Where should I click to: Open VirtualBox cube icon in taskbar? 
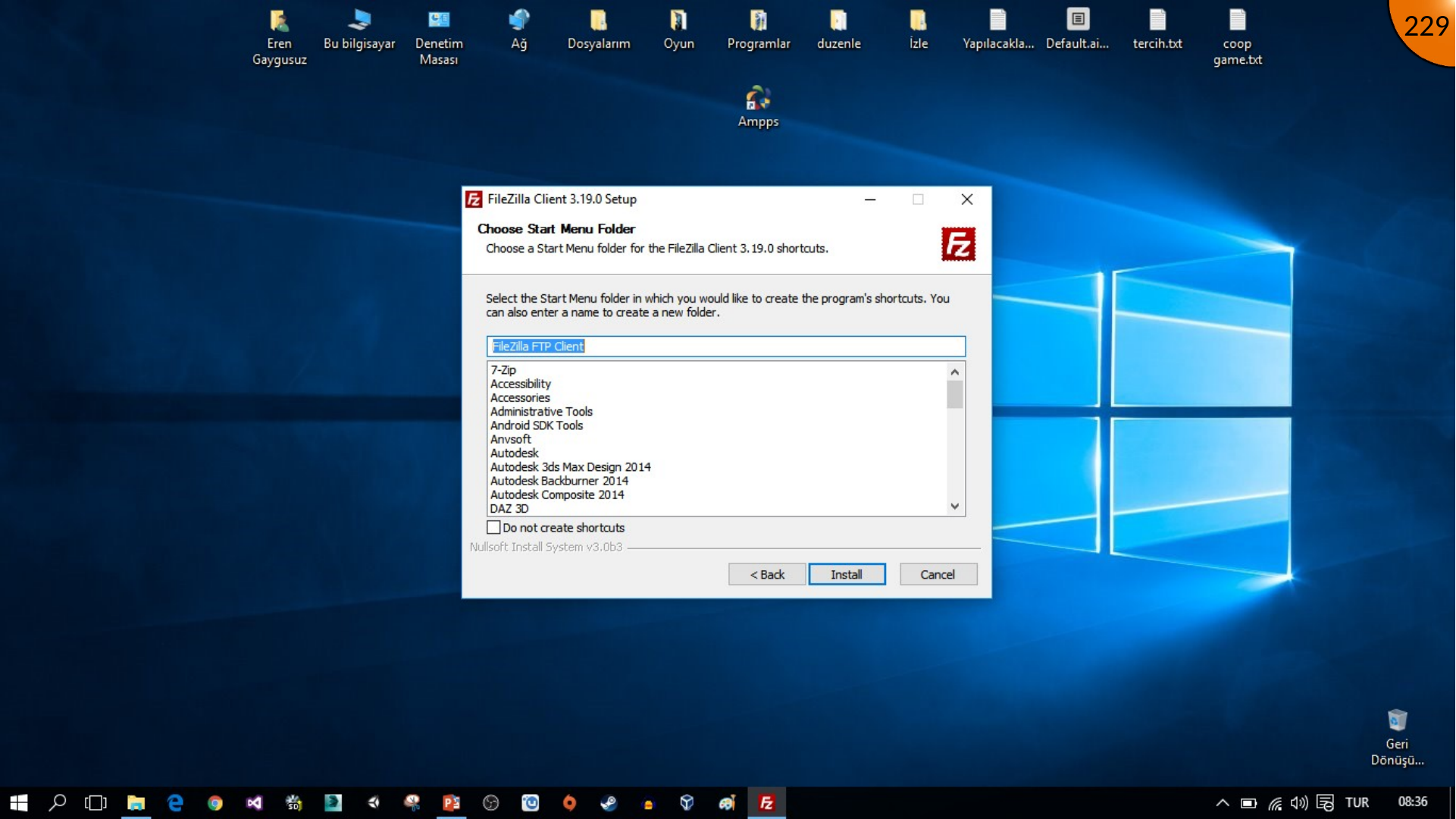pos(687,802)
